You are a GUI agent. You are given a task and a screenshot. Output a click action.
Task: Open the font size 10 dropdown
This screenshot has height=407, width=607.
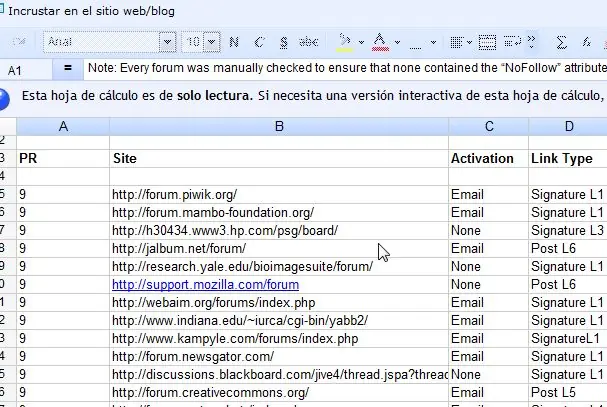212,42
